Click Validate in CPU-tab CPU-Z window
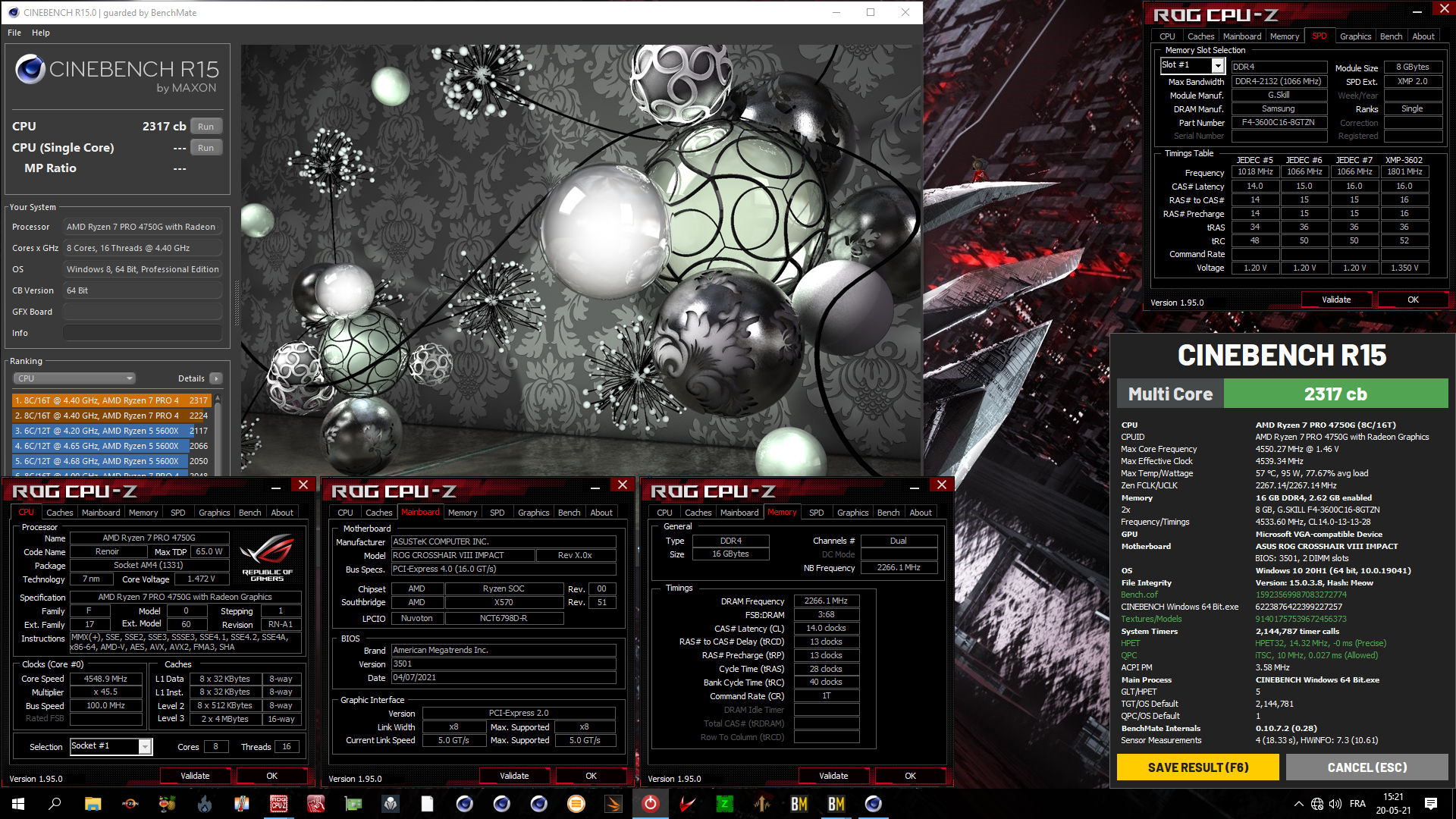1456x819 pixels. [x=195, y=776]
